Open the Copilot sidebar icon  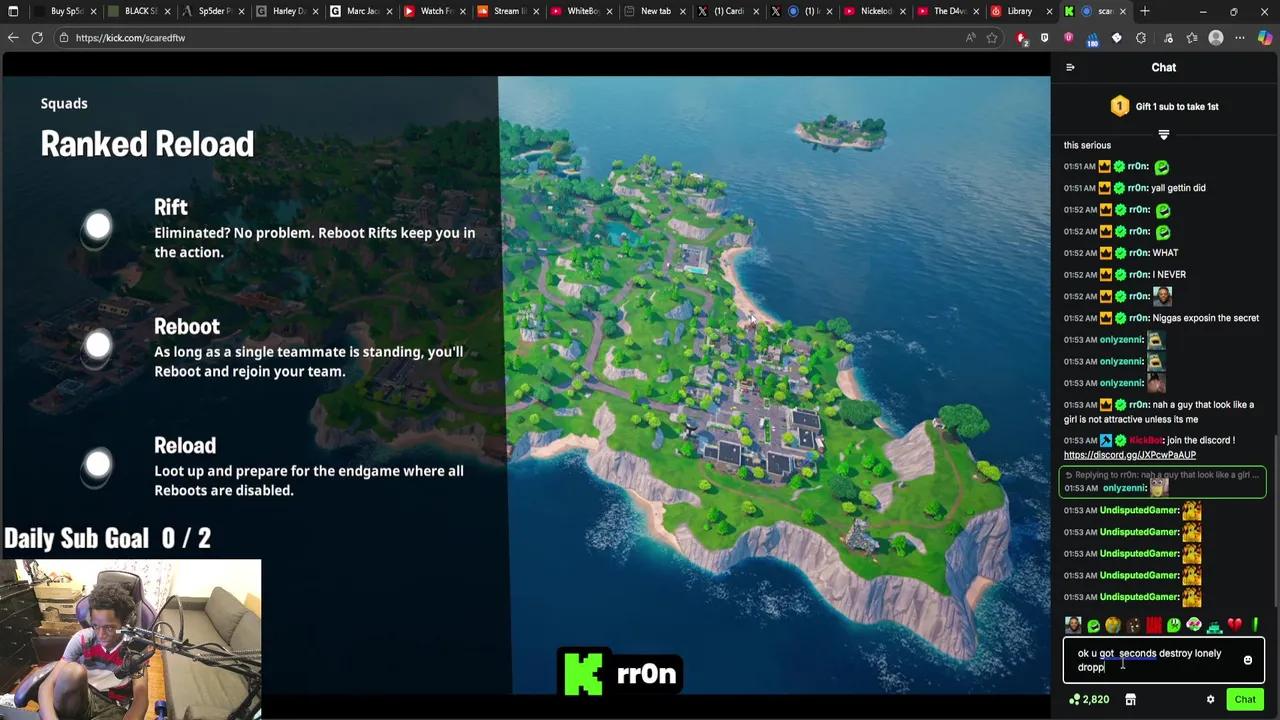pyautogui.click(x=1264, y=37)
